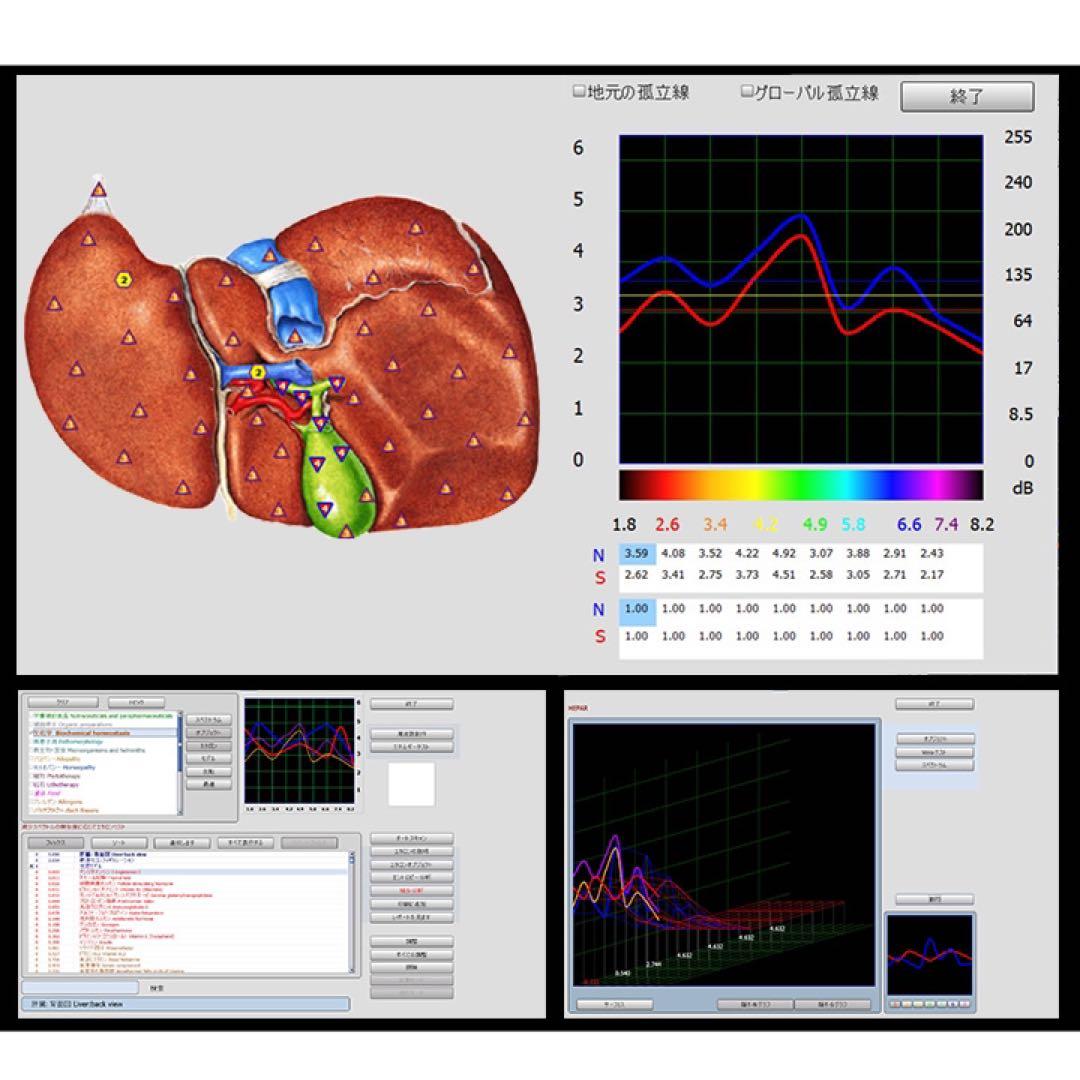The height and width of the screenshot is (1080, 1080).
Task: Select hexagon marker 2 on blue portal vein
Action: pos(257,373)
